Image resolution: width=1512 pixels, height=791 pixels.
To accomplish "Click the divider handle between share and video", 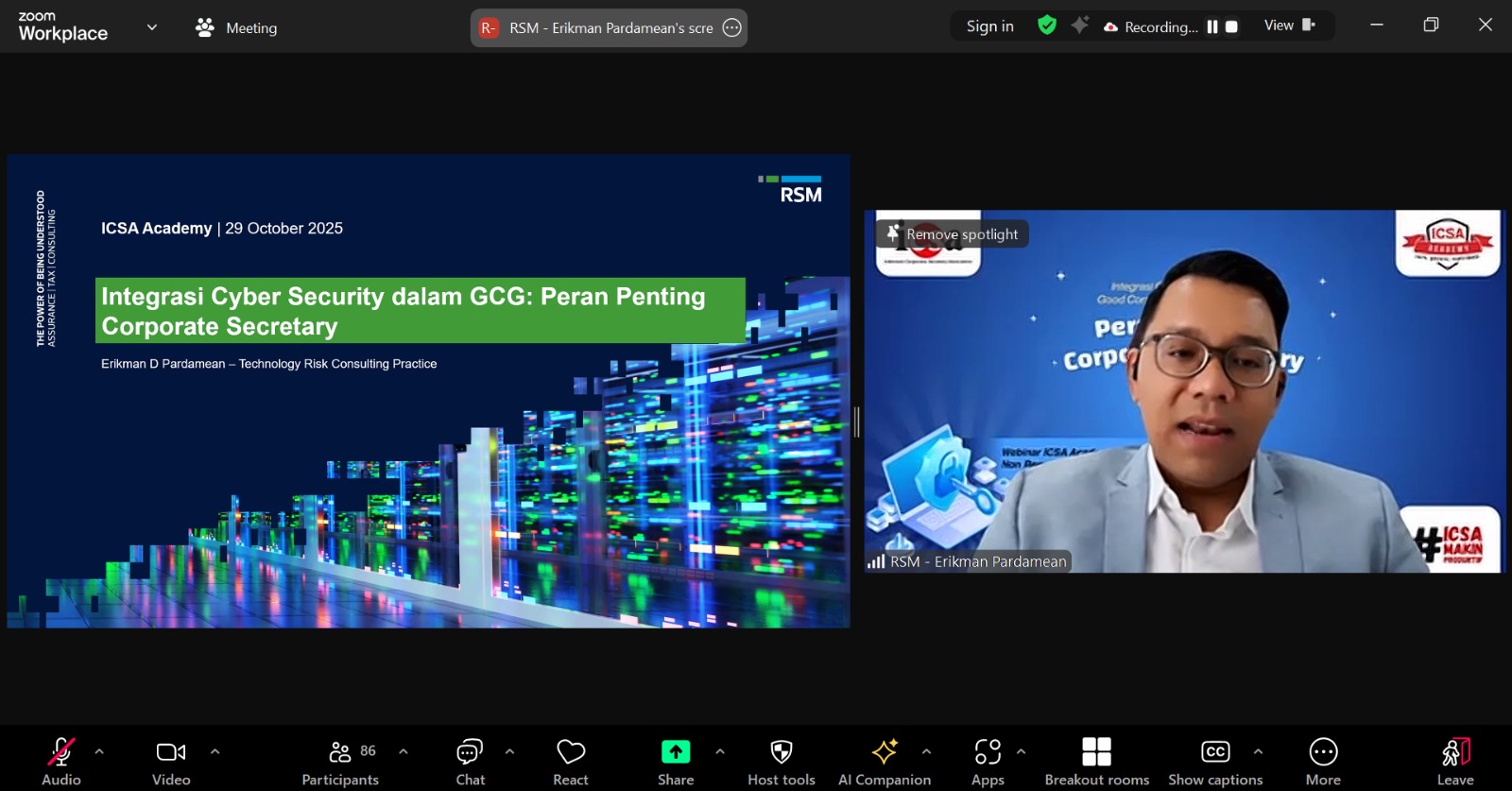I will (857, 421).
